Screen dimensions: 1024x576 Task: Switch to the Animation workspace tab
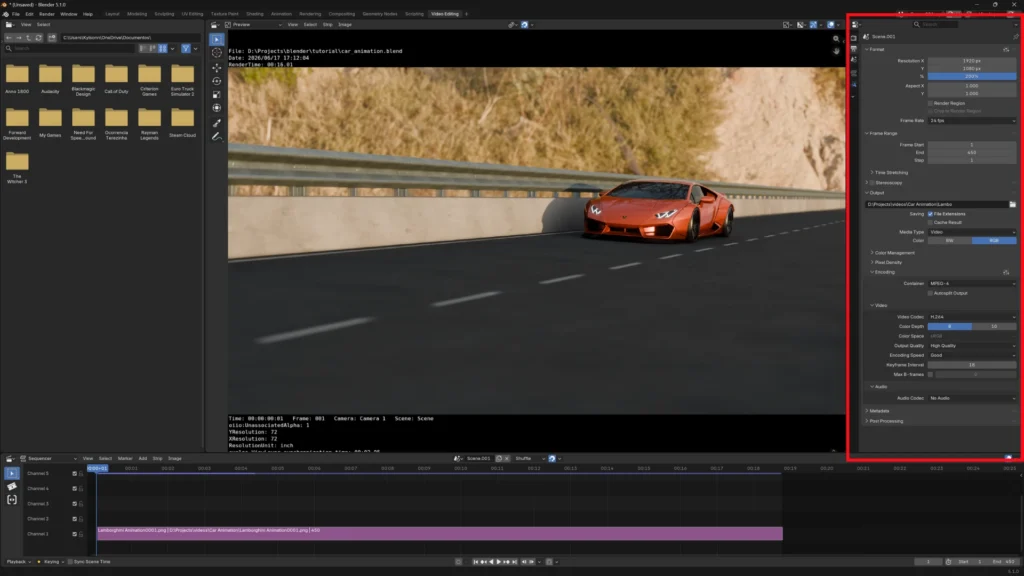coord(281,14)
